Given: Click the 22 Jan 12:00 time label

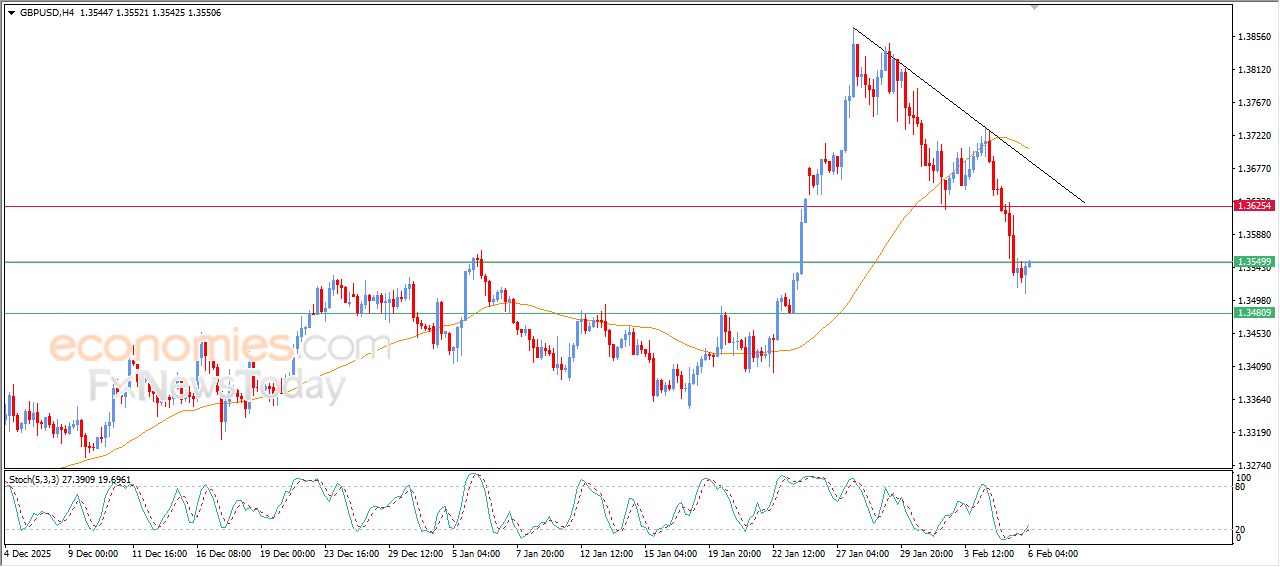Looking at the screenshot, I should (796, 553).
